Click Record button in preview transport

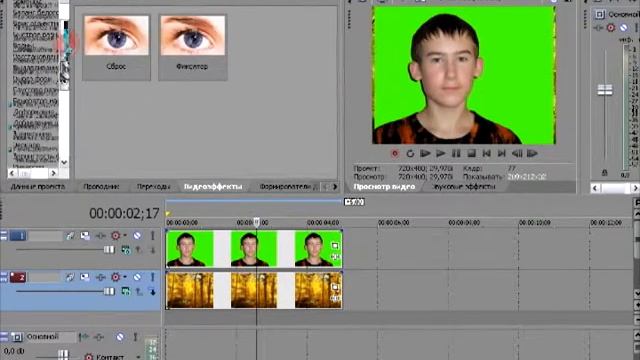click(395, 153)
